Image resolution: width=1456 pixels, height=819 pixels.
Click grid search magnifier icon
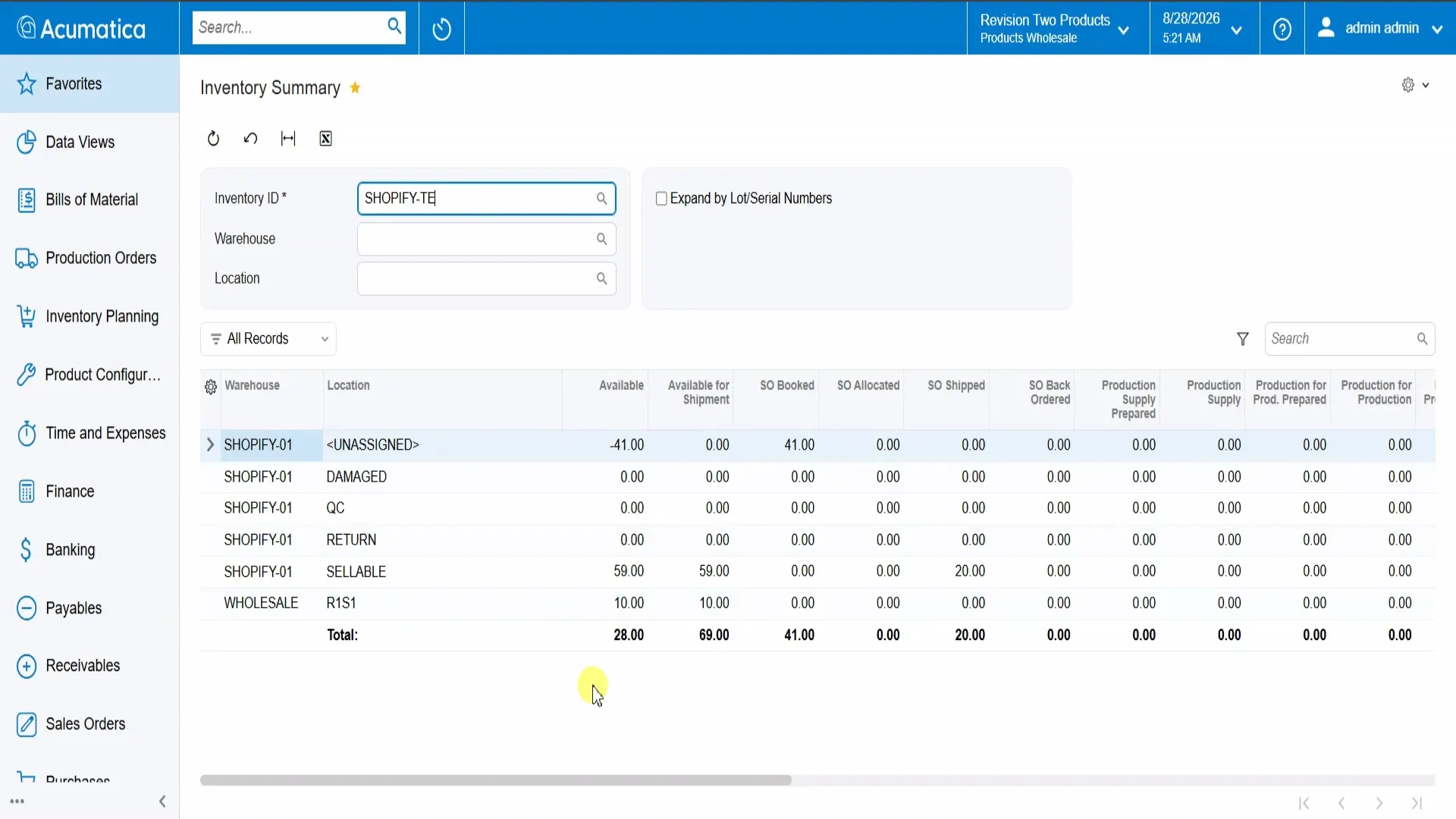(1422, 339)
